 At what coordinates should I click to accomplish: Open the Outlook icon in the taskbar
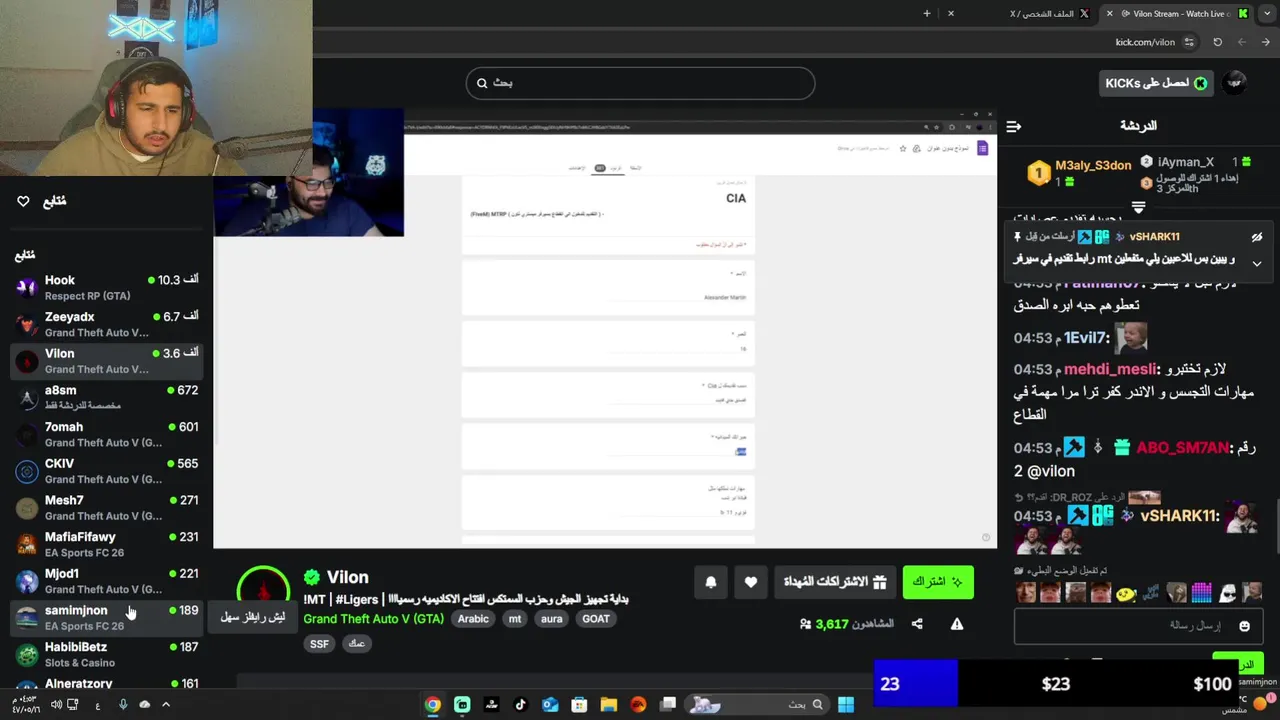tap(550, 704)
